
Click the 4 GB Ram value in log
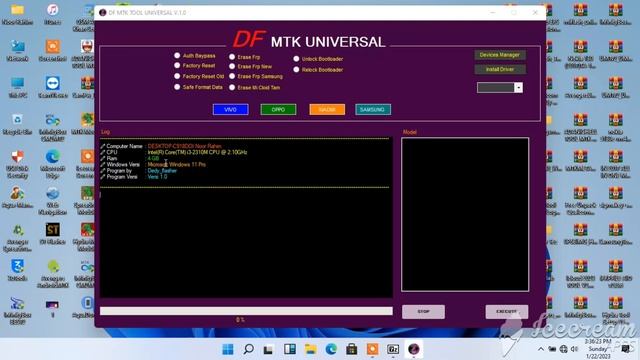153,158
